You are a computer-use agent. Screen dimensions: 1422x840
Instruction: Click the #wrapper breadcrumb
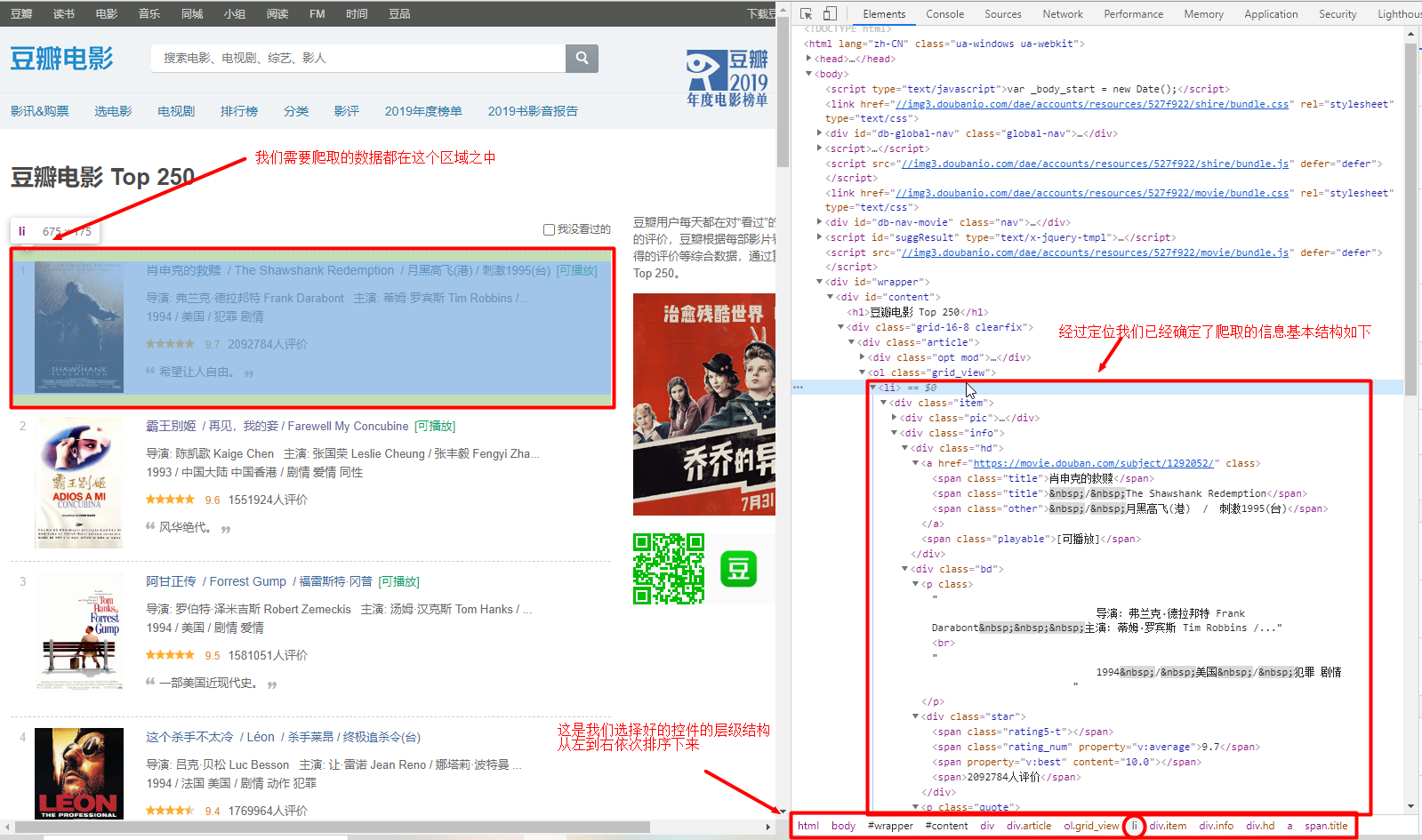(890, 826)
